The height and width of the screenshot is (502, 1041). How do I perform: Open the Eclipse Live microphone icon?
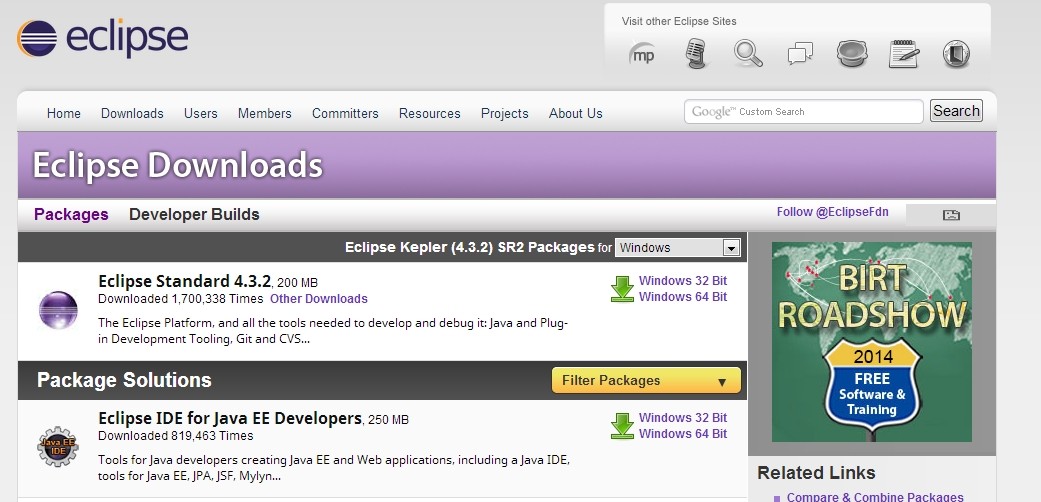point(695,54)
